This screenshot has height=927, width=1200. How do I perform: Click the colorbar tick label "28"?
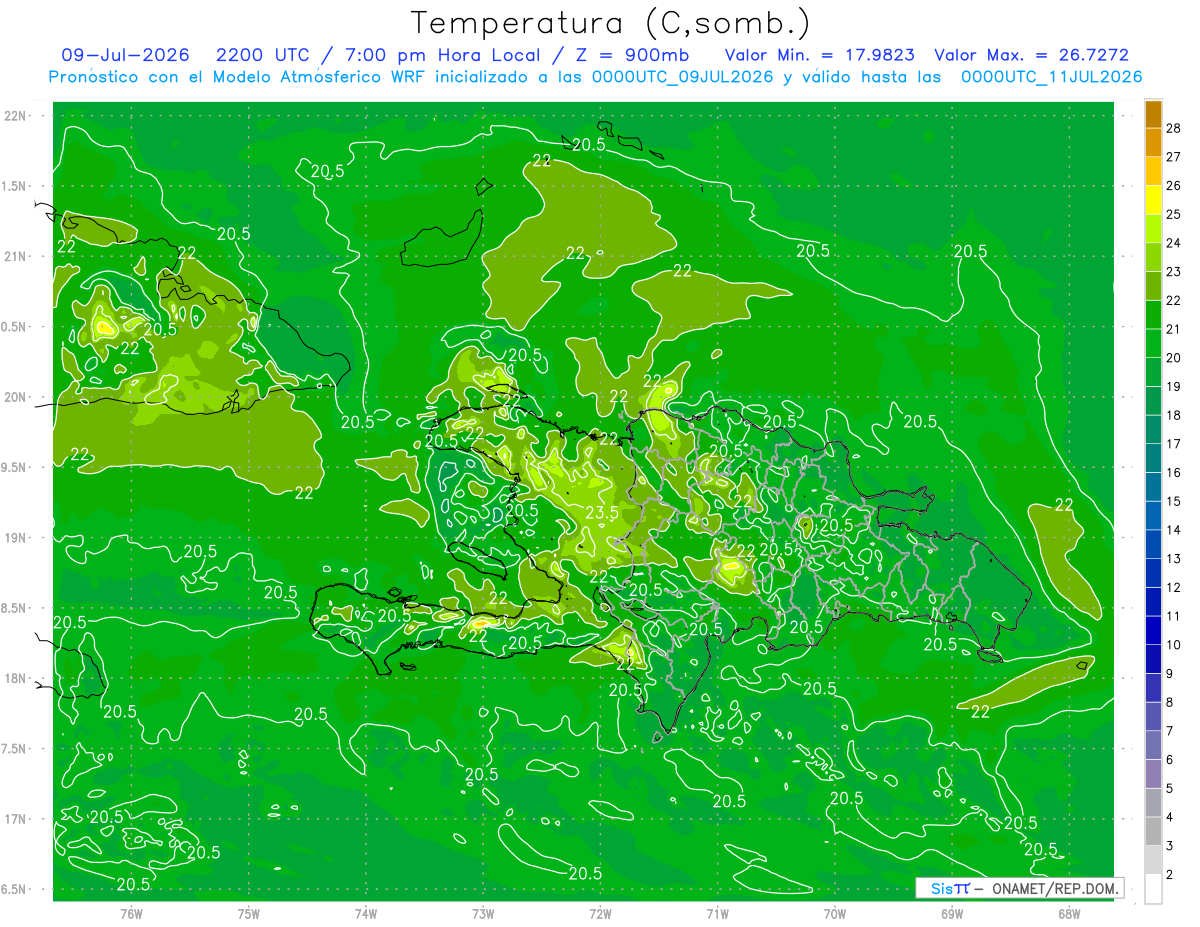pyautogui.click(x=1174, y=128)
